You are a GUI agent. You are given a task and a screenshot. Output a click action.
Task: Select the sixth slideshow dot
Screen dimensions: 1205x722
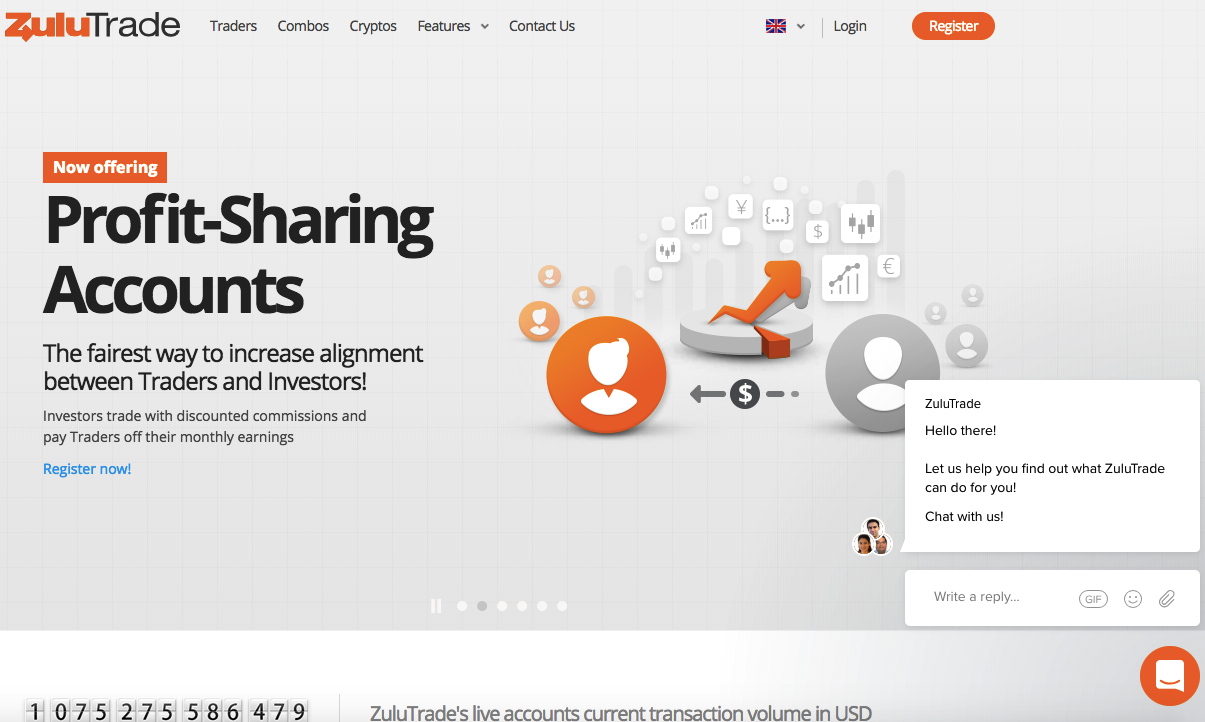(562, 606)
